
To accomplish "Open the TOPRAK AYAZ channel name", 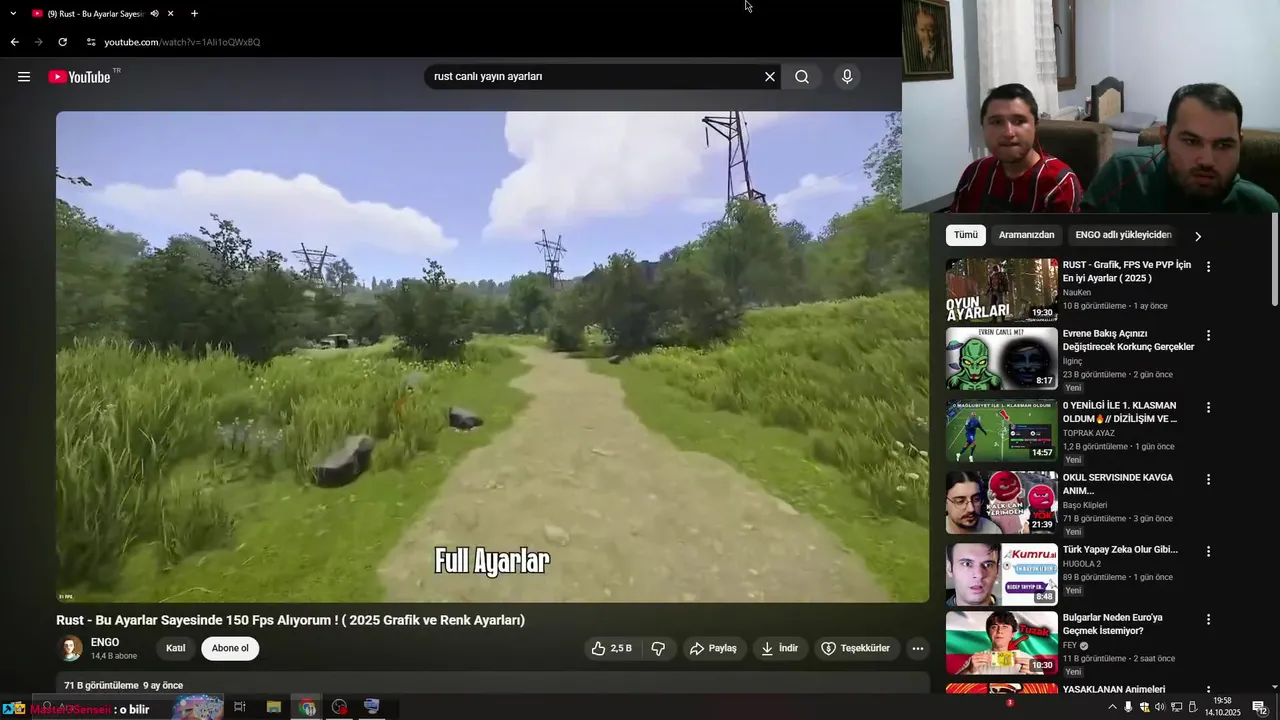I will point(1088,432).
